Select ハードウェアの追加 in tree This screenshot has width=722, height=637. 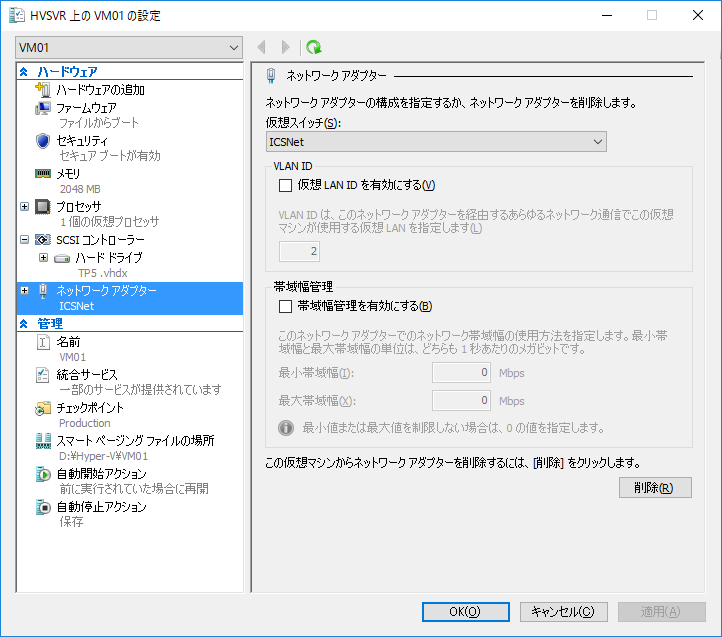(100, 90)
